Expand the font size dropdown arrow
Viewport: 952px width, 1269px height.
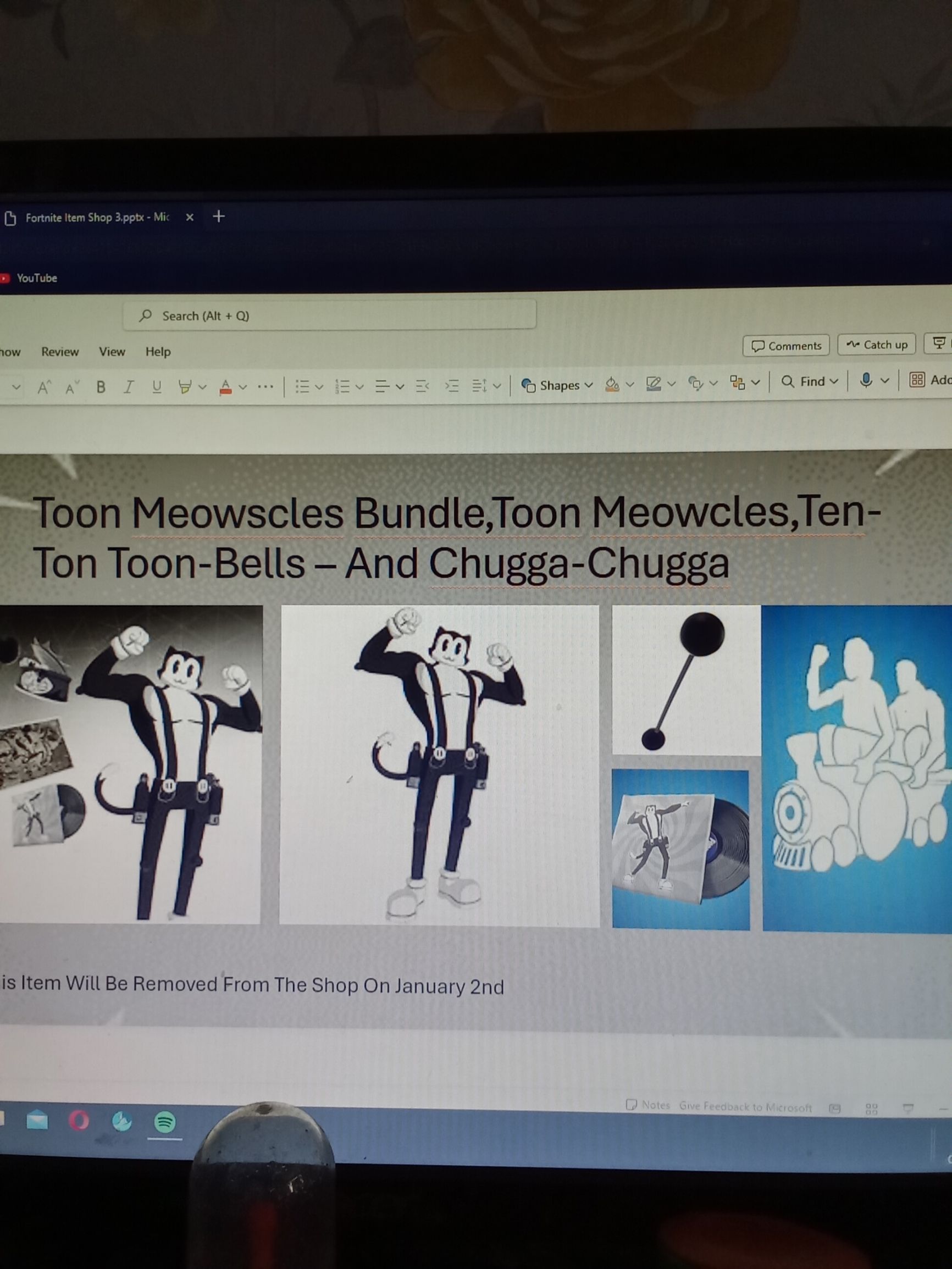[x=16, y=388]
